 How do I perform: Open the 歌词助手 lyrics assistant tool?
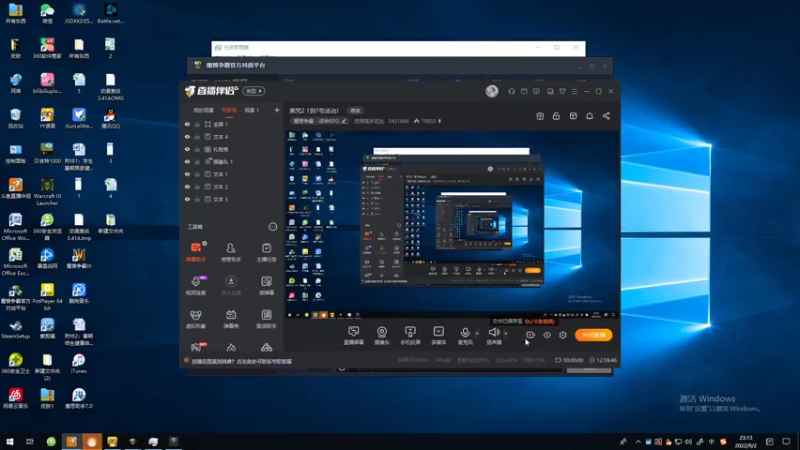point(266,318)
